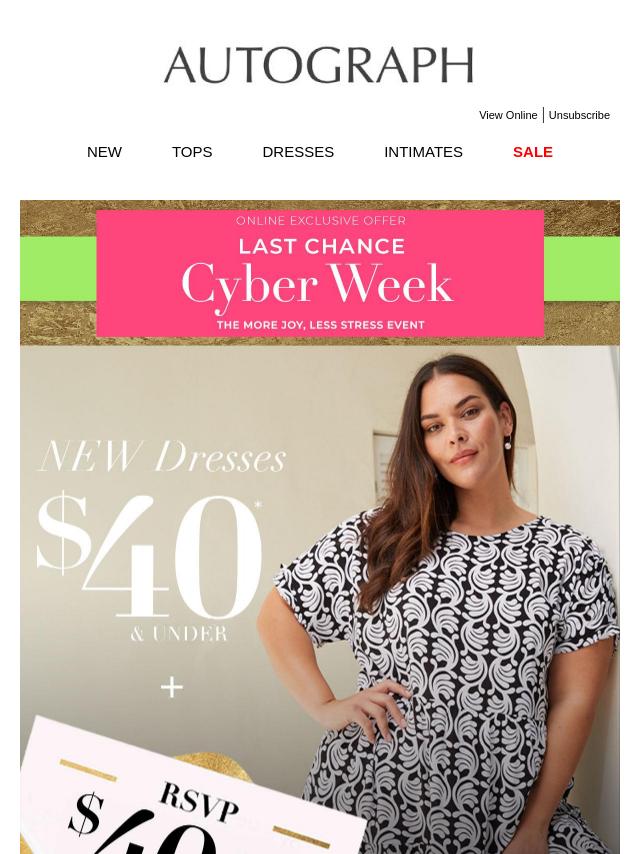Select the red SALE menu item

tap(533, 152)
